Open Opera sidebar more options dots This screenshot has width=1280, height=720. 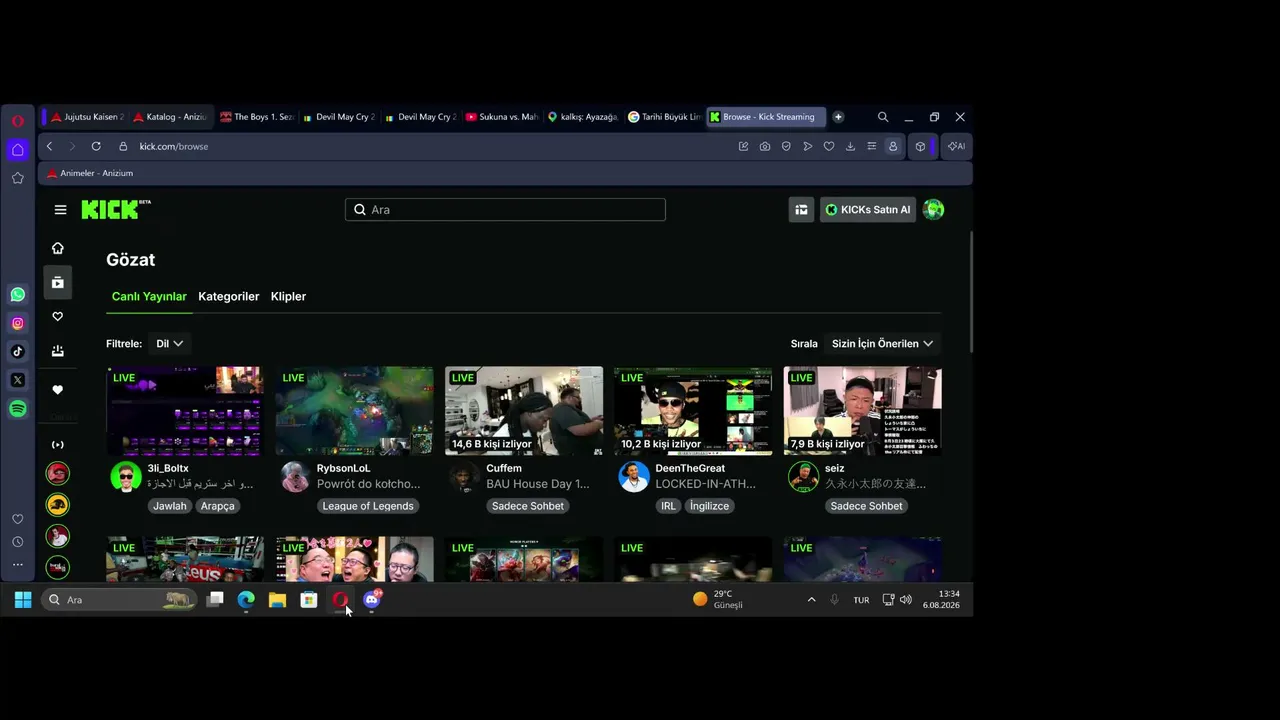point(18,565)
